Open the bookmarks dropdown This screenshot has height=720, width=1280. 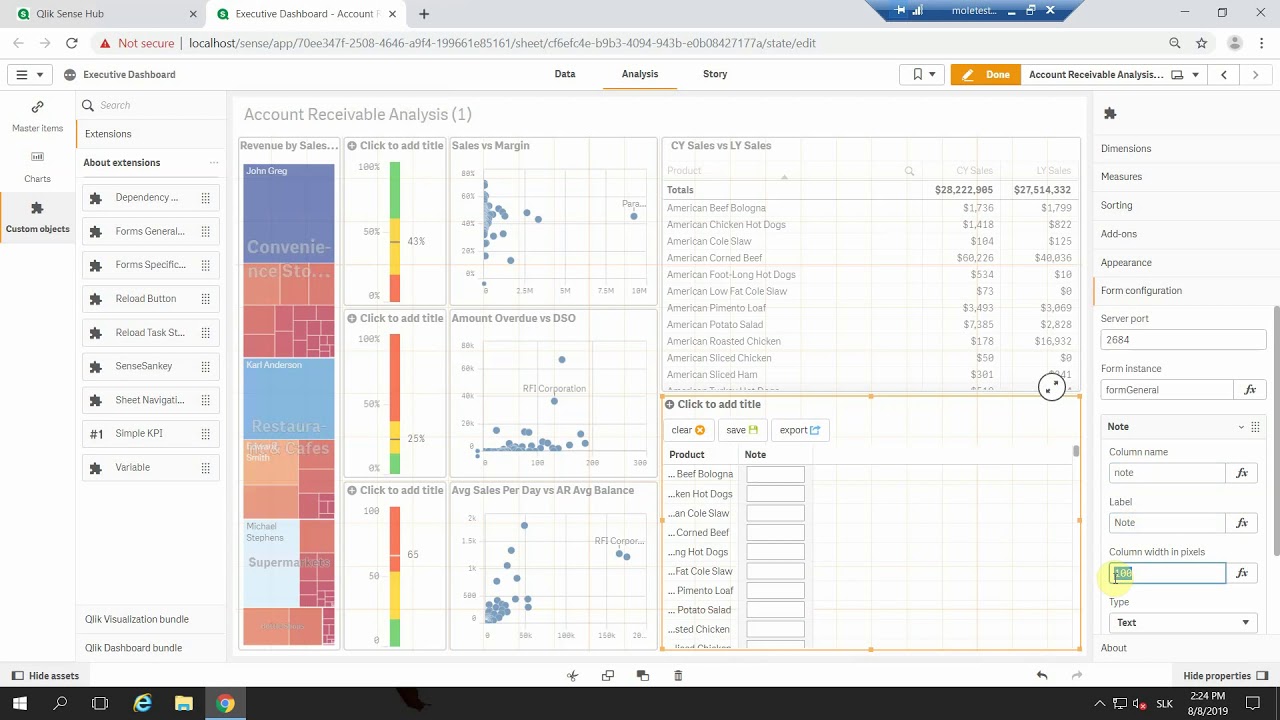[x=923, y=75]
